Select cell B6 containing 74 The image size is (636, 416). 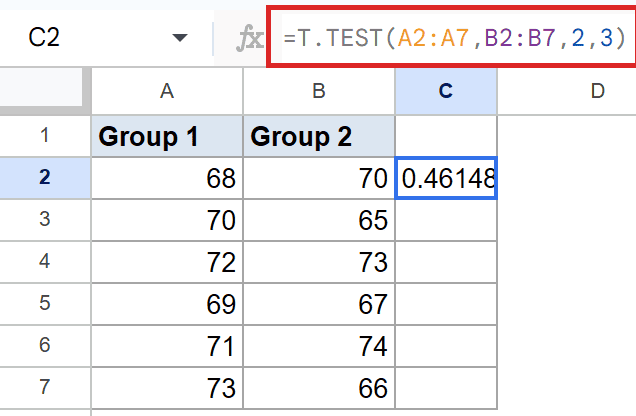coord(319,346)
